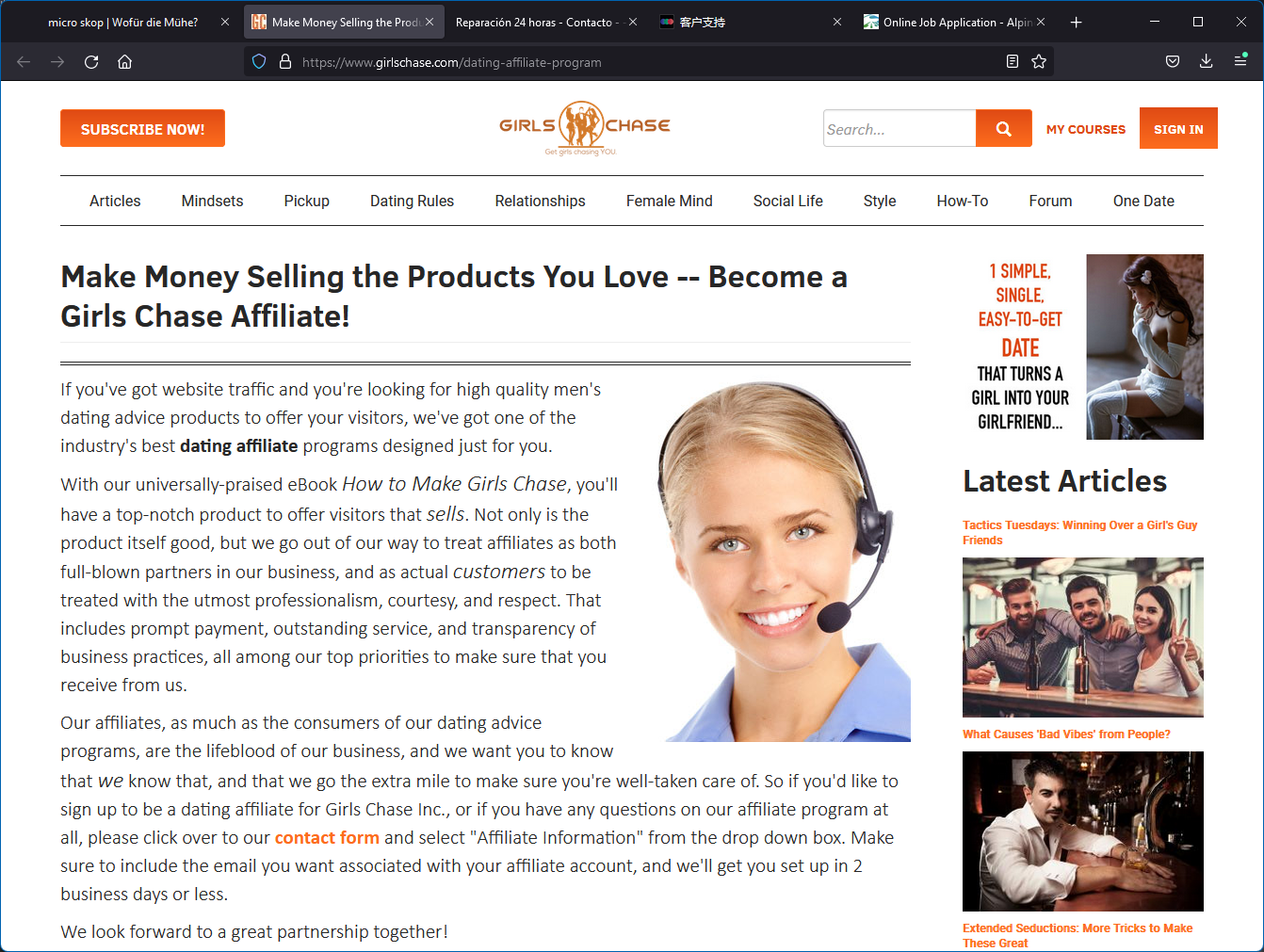1264x952 pixels.
Task: Click the Latest Articles heading
Action: [1064, 481]
